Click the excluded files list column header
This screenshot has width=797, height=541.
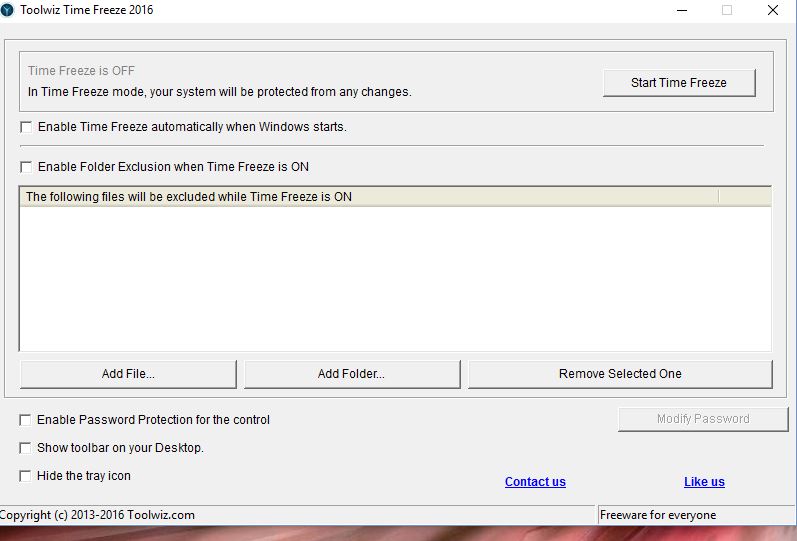pos(369,197)
